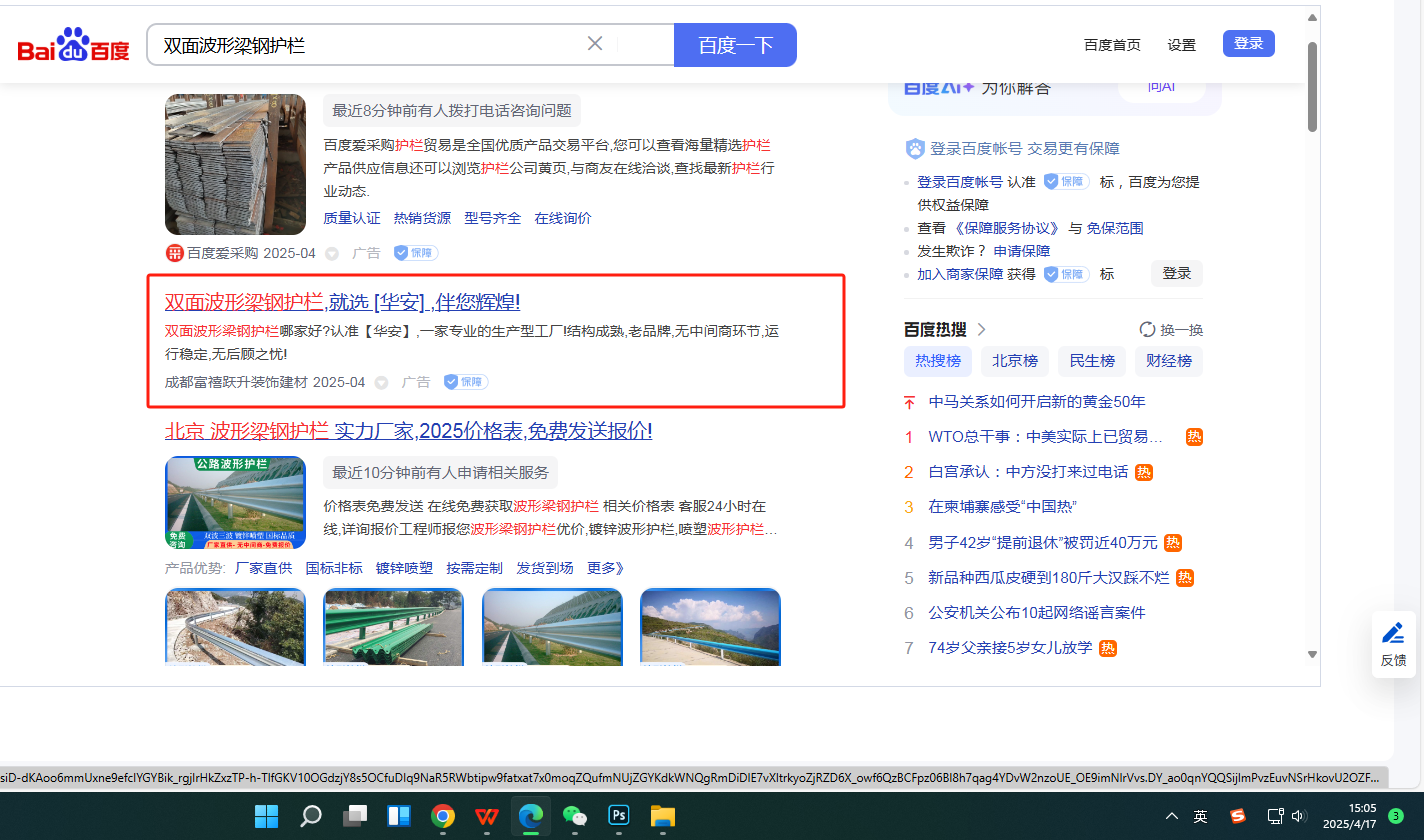The image size is (1424, 840).
Task: Clear the search box with the X icon
Action: pyautogui.click(x=595, y=44)
